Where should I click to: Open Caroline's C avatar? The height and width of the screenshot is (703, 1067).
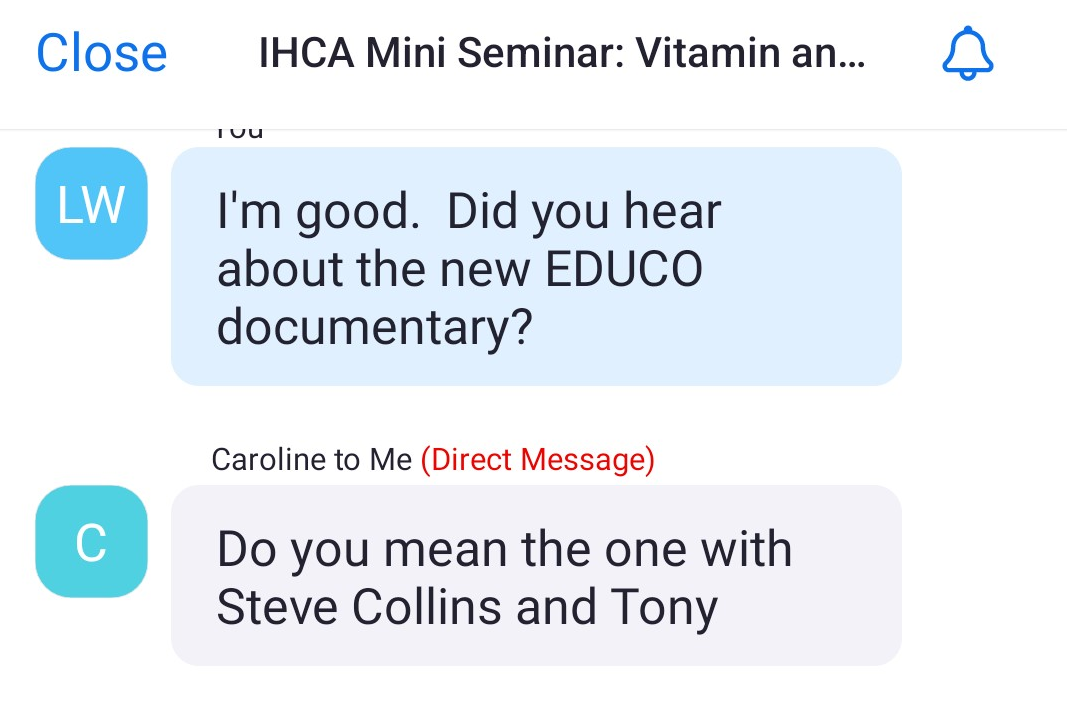pos(91,541)
